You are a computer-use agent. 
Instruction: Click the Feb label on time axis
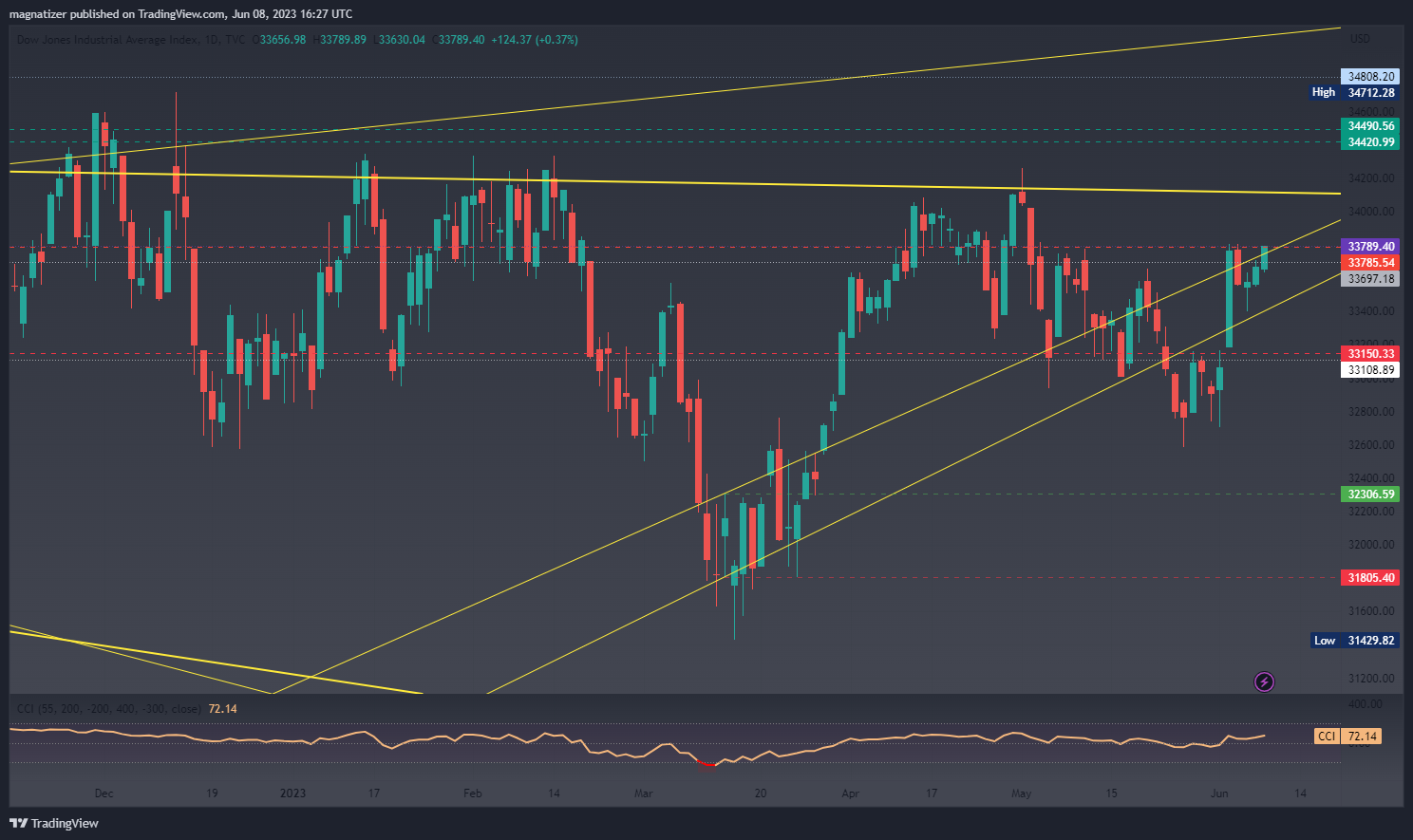pyautogui.click(x=472, y=793)
